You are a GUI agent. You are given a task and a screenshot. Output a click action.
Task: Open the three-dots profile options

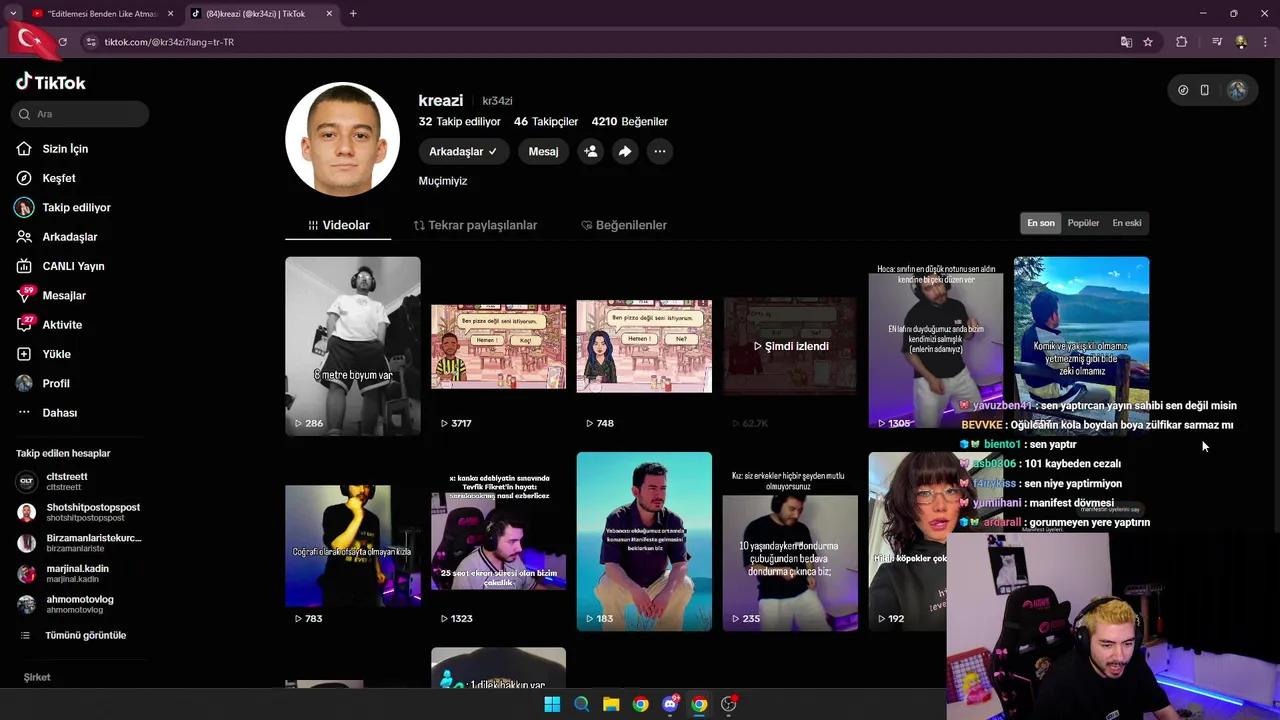pyautogui.click(x=660, y=151)
